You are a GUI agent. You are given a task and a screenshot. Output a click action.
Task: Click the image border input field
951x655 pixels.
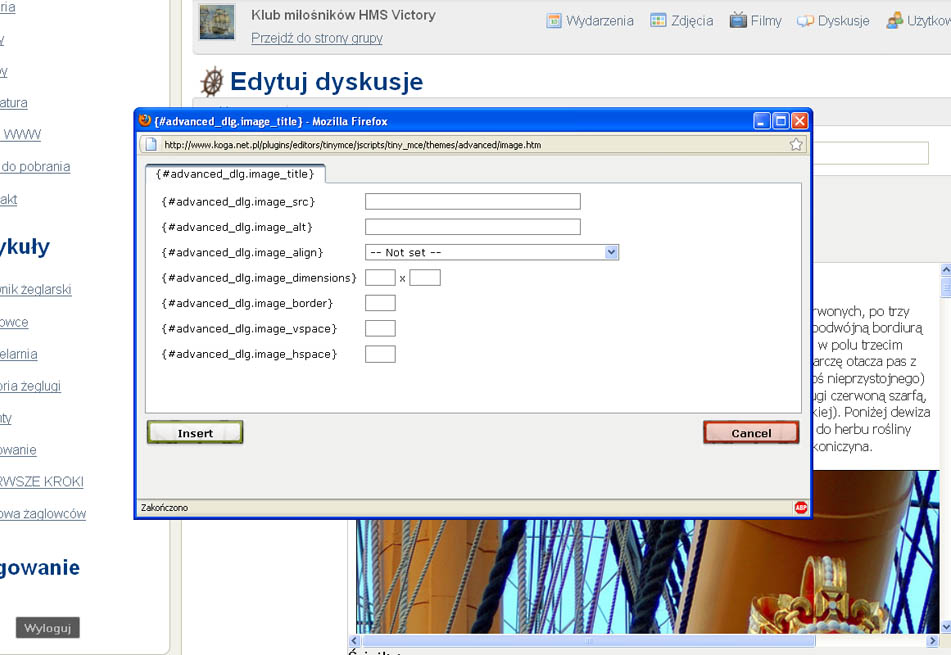pos(380,303)
